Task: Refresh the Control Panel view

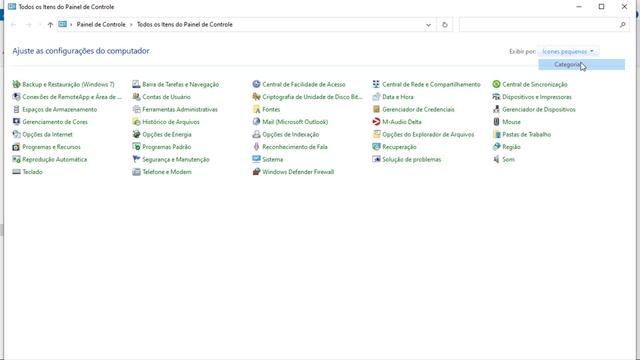Action: pyautogui.click(x=444, y=25)
